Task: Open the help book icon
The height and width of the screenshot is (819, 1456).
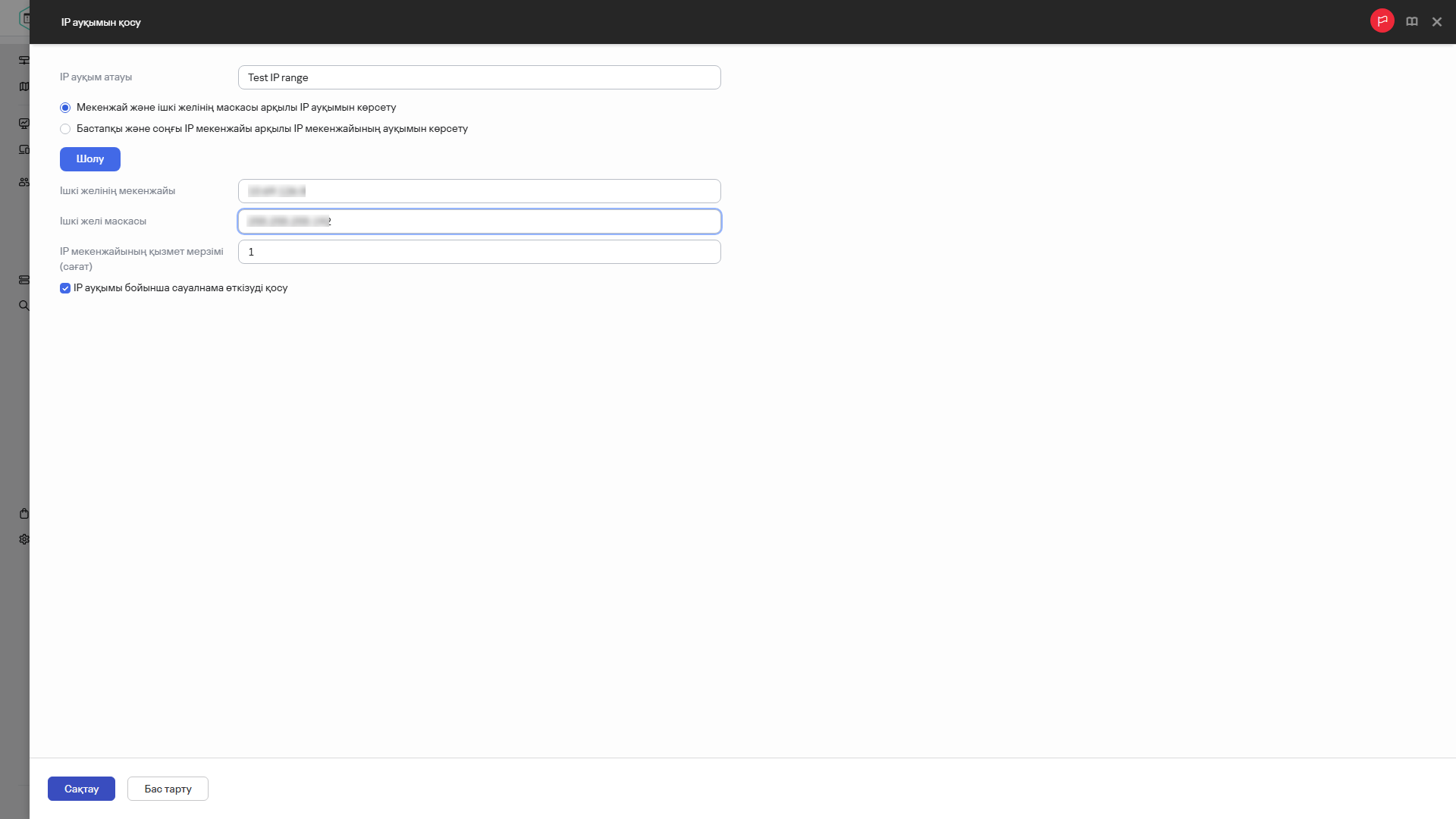Action: pos(1411,22)
